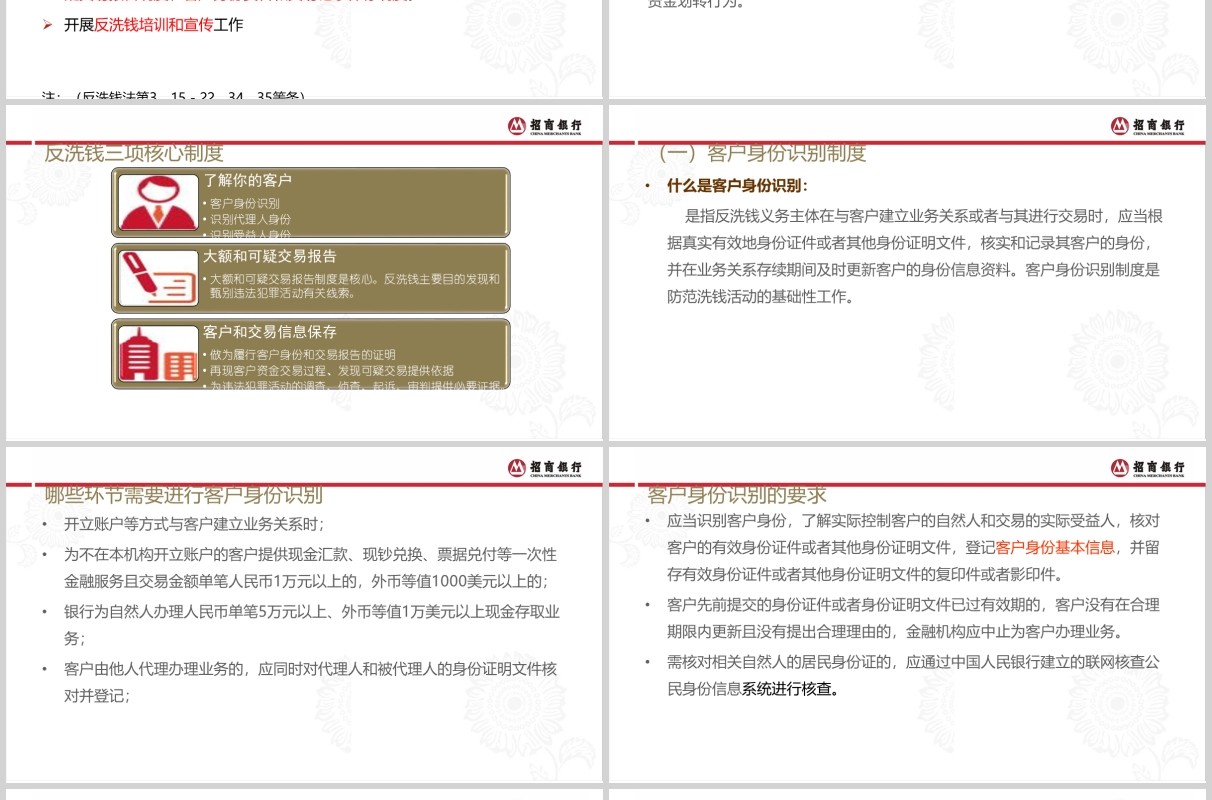Click the line starting 并在业务关系存续期间
The height and width of the screenshot is (800, 1212).
(913, 270)
